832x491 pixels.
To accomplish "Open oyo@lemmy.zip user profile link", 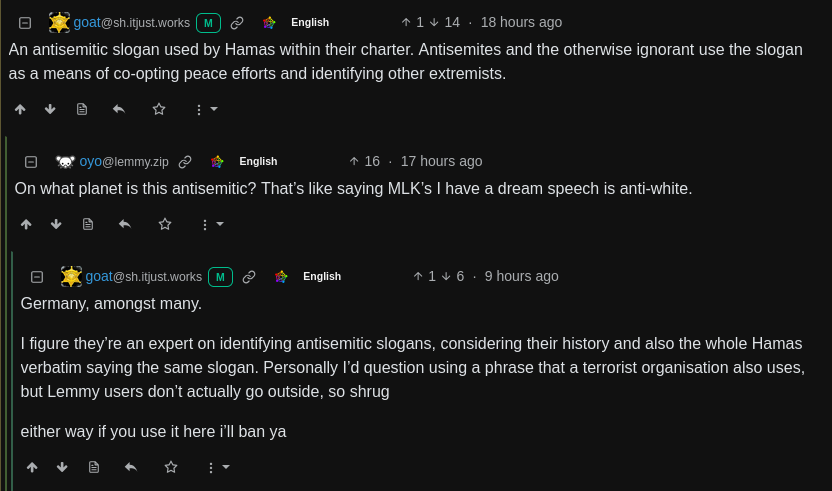I will tap(128, 161).
